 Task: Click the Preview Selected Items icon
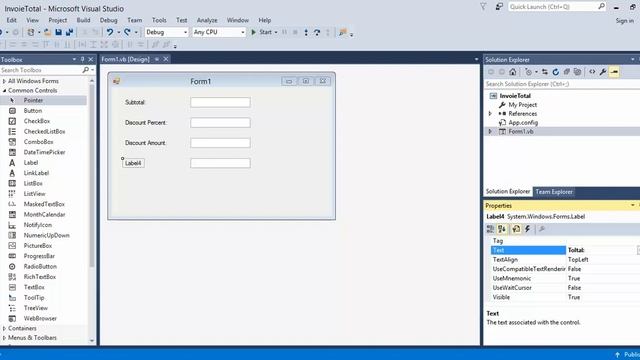[x=614, y=72]
